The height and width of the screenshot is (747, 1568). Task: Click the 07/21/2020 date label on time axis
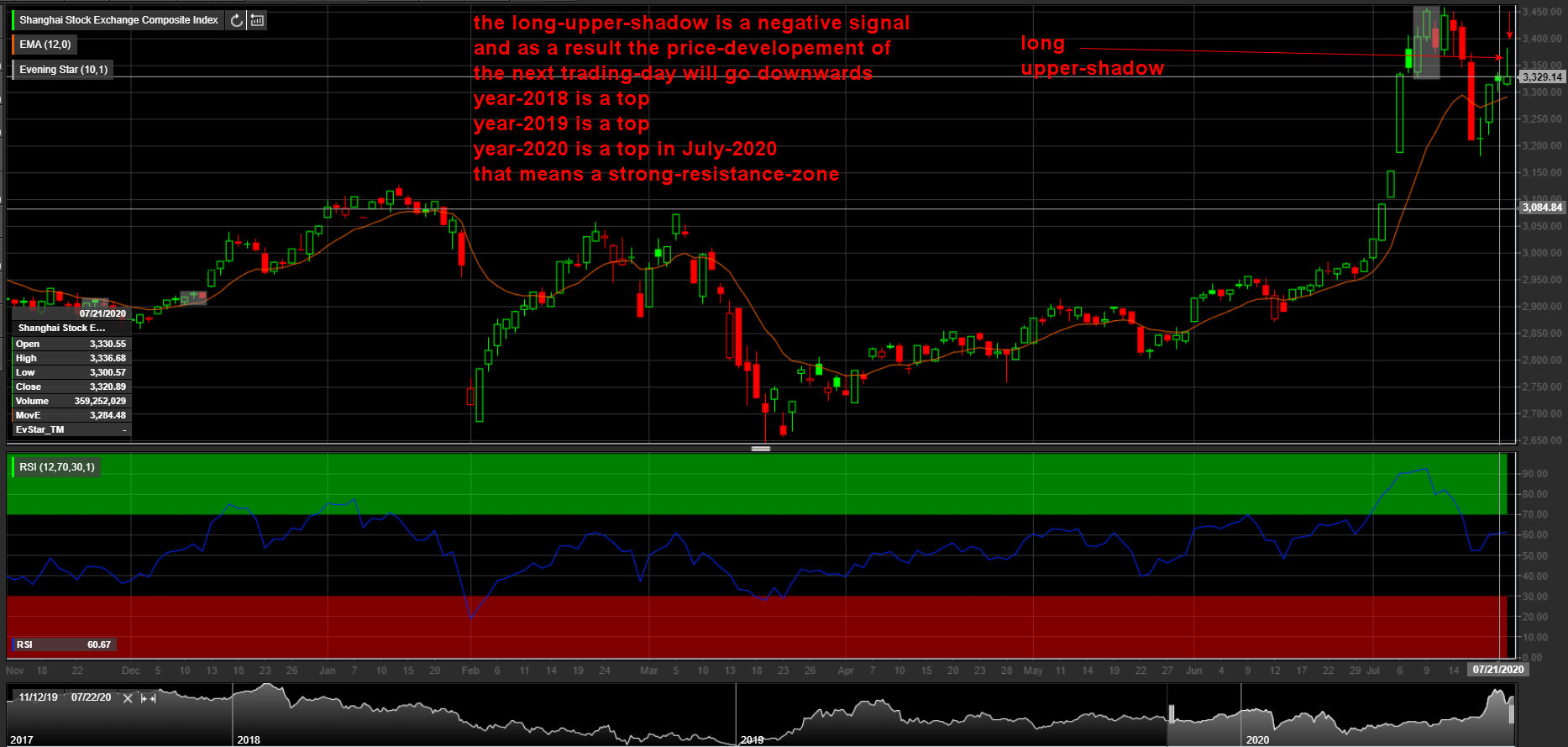(1497, 670)
